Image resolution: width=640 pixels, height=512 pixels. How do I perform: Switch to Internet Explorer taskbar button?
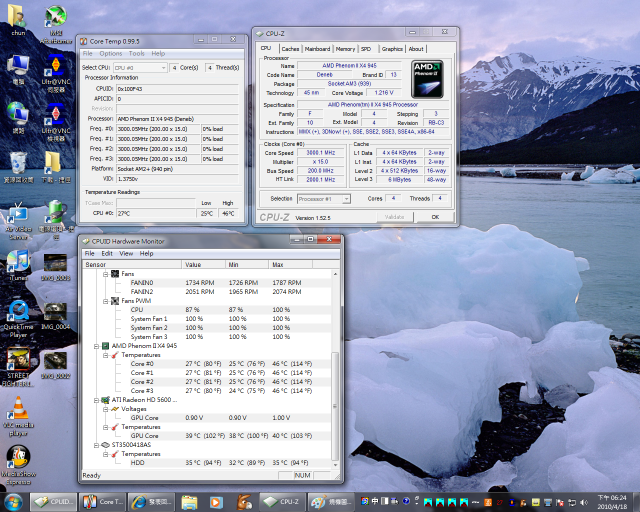(x=151, y=502)
